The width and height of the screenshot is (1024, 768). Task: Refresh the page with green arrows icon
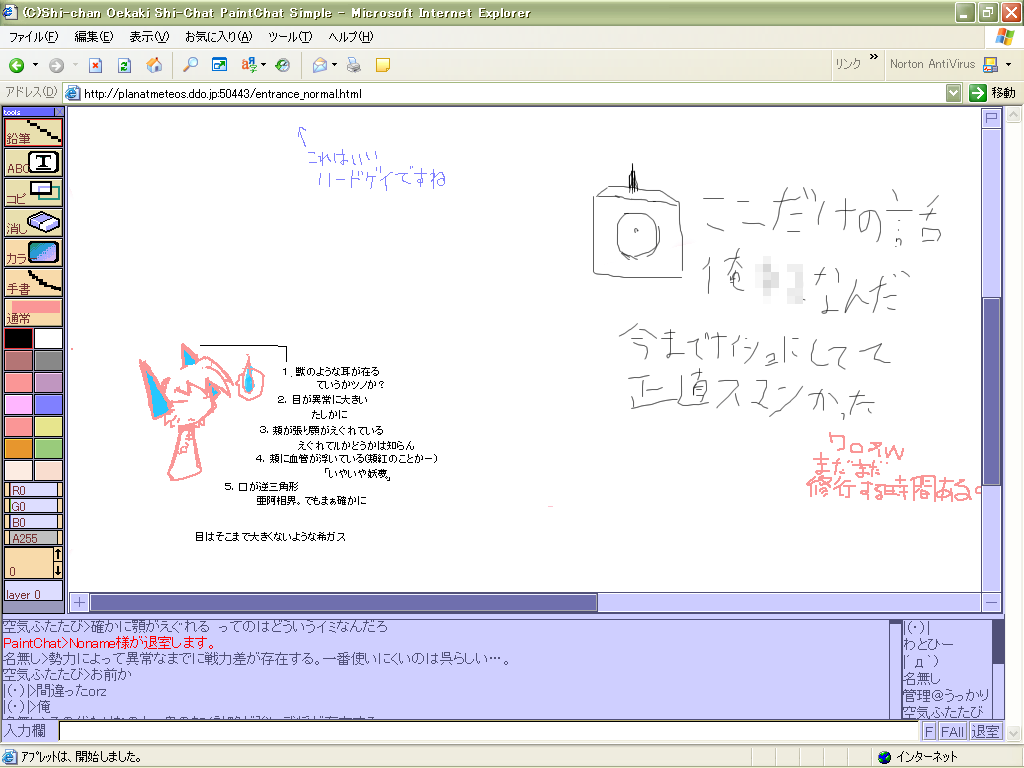pyautogui.click(x=124, y=65)
